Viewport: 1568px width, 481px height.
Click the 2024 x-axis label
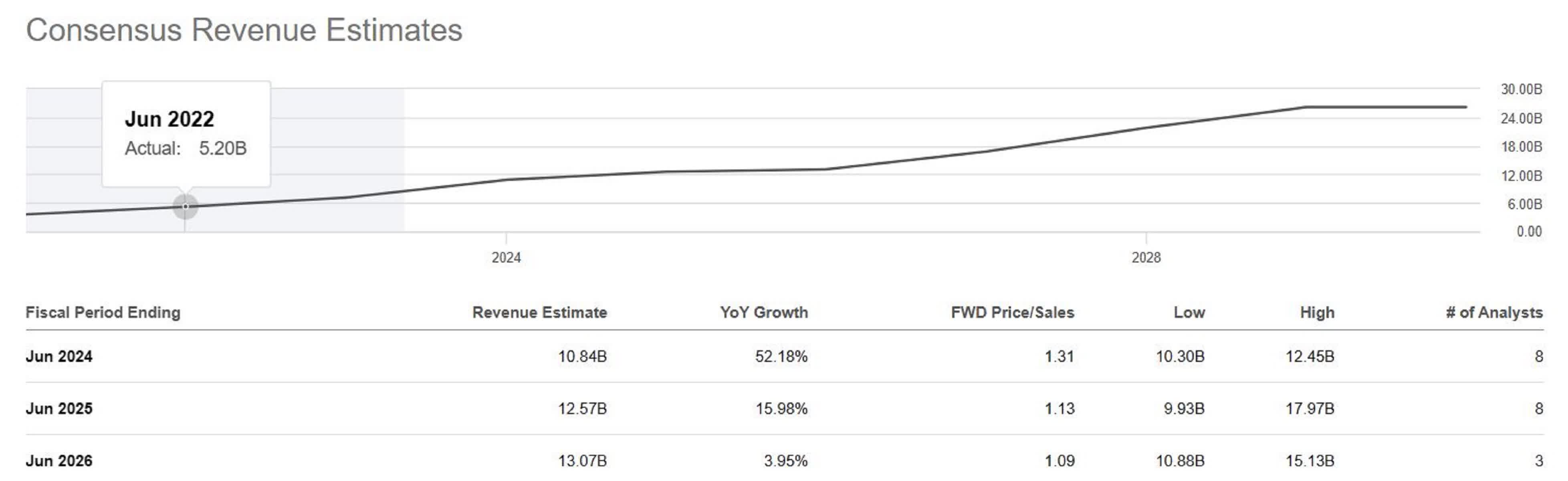click(x=506, y=258)
